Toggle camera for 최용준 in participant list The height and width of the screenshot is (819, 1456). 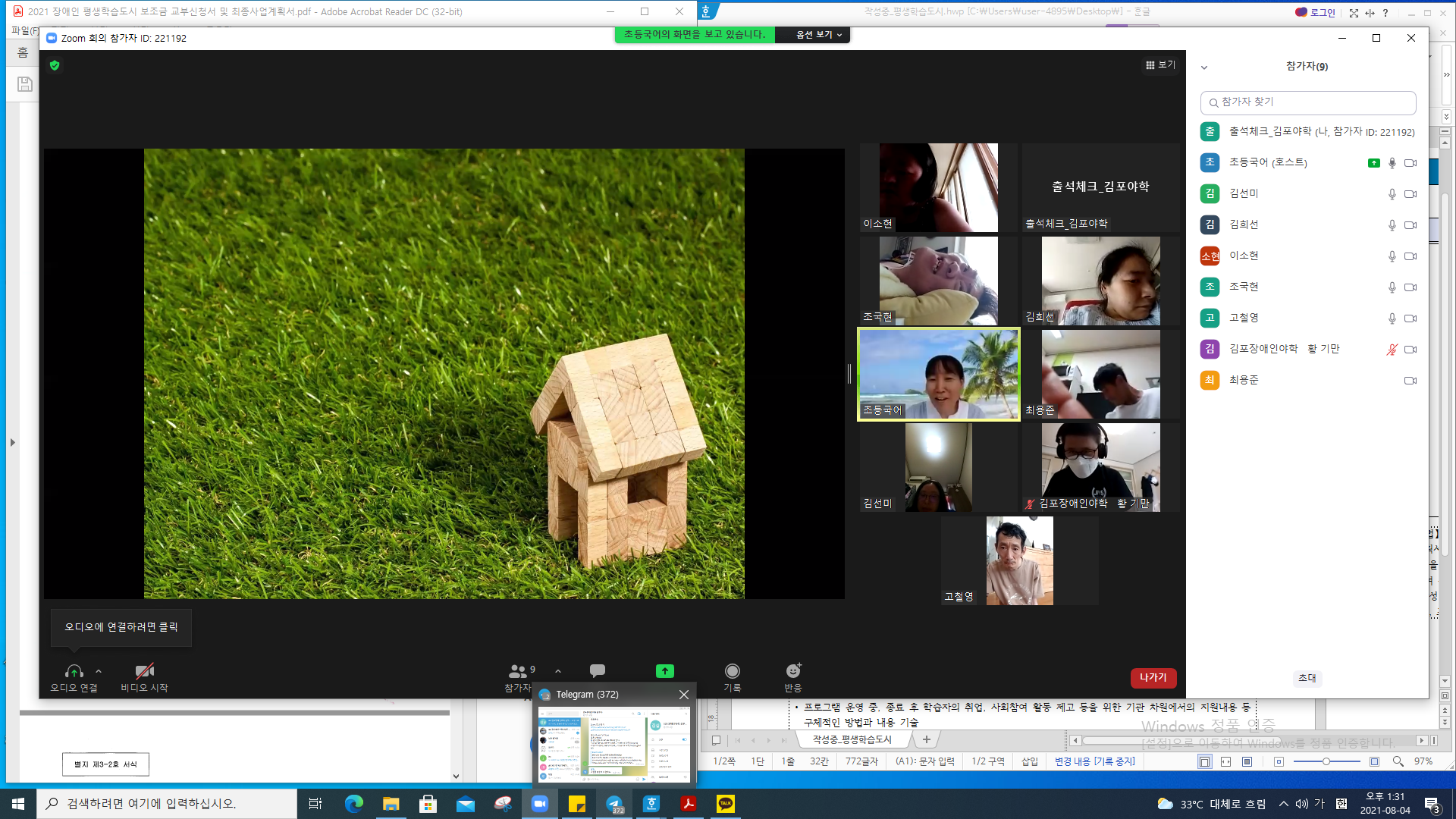coord(1410,381)
